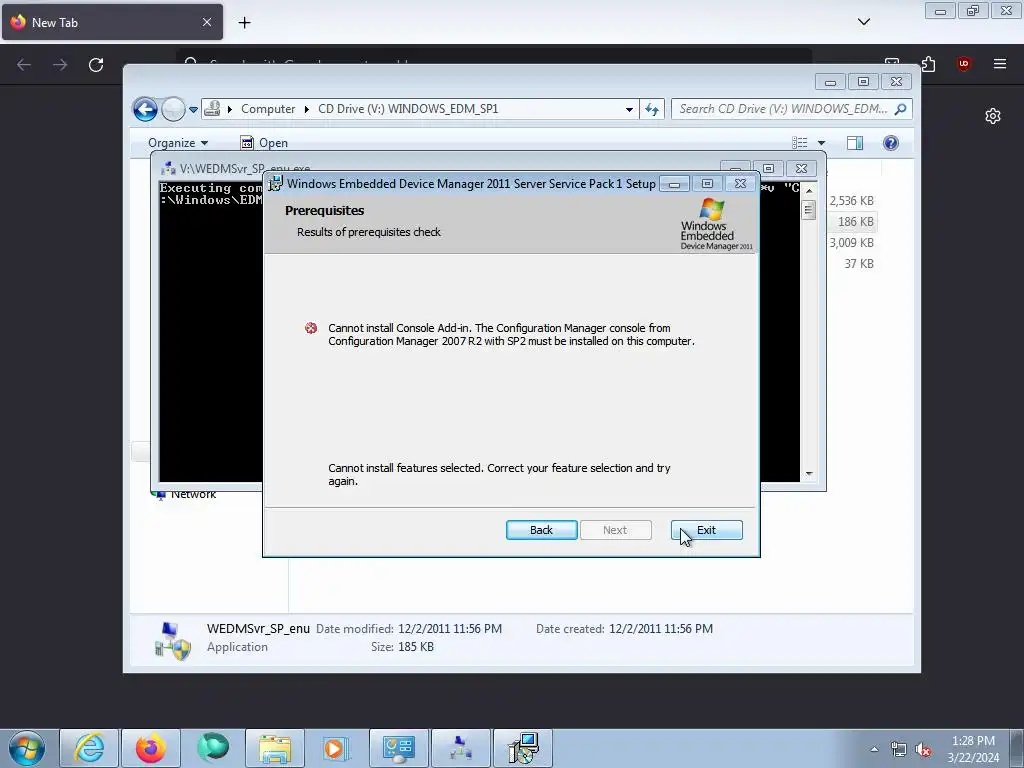Click Firefox reload button
The image size is (1024, 768).
96,65
